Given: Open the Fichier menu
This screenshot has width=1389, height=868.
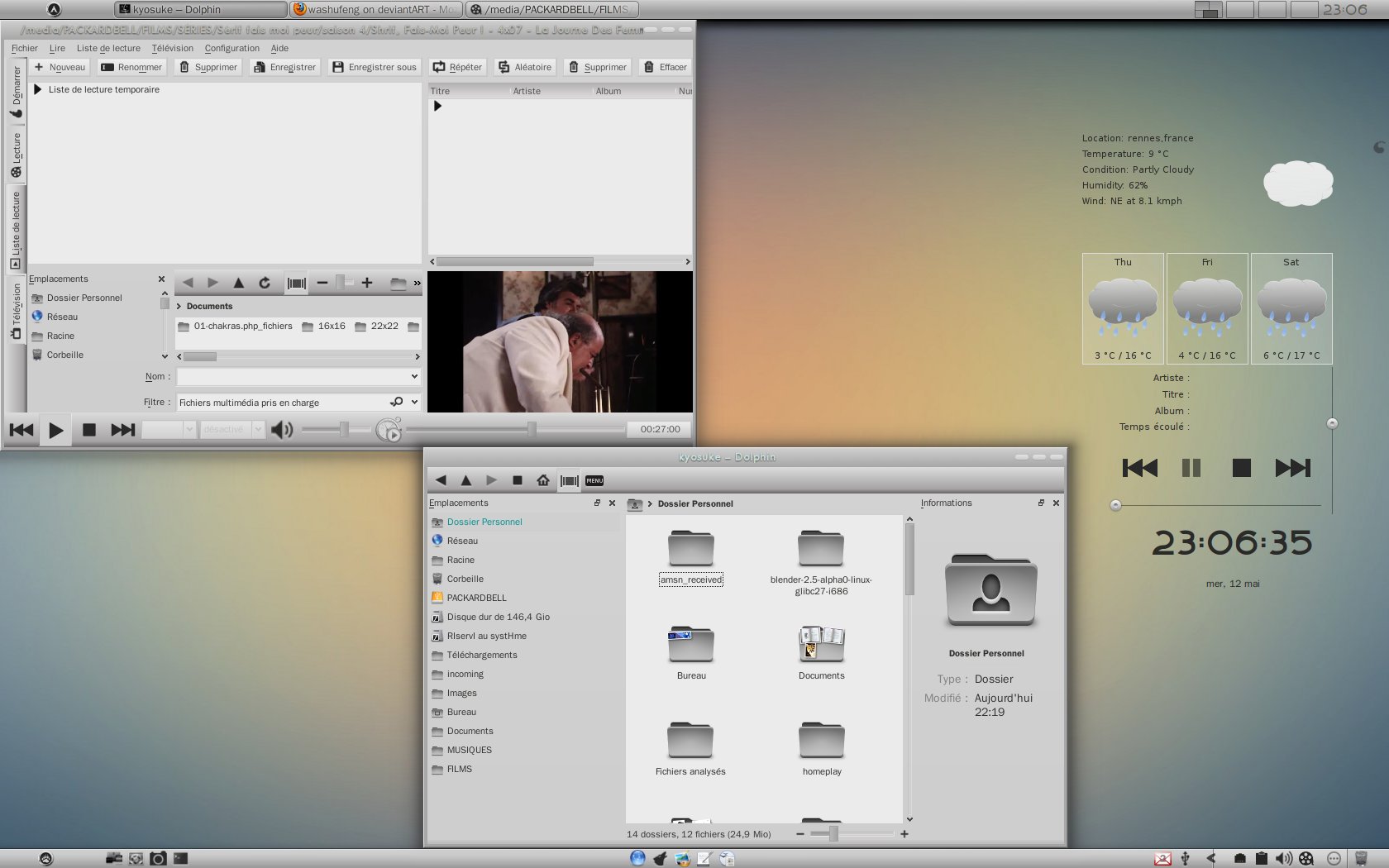Looking at the screenshot, I should [25, 48].
